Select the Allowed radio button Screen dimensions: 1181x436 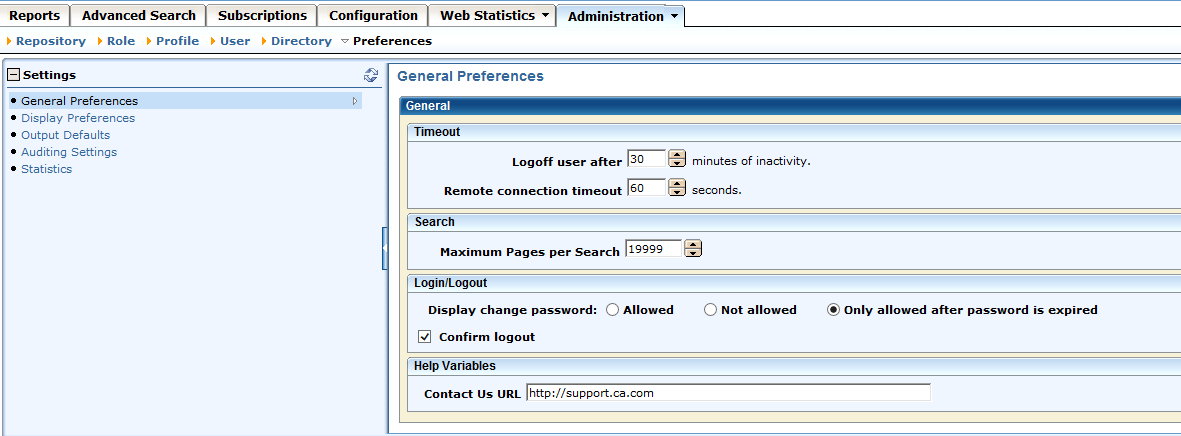coord(613,310)
